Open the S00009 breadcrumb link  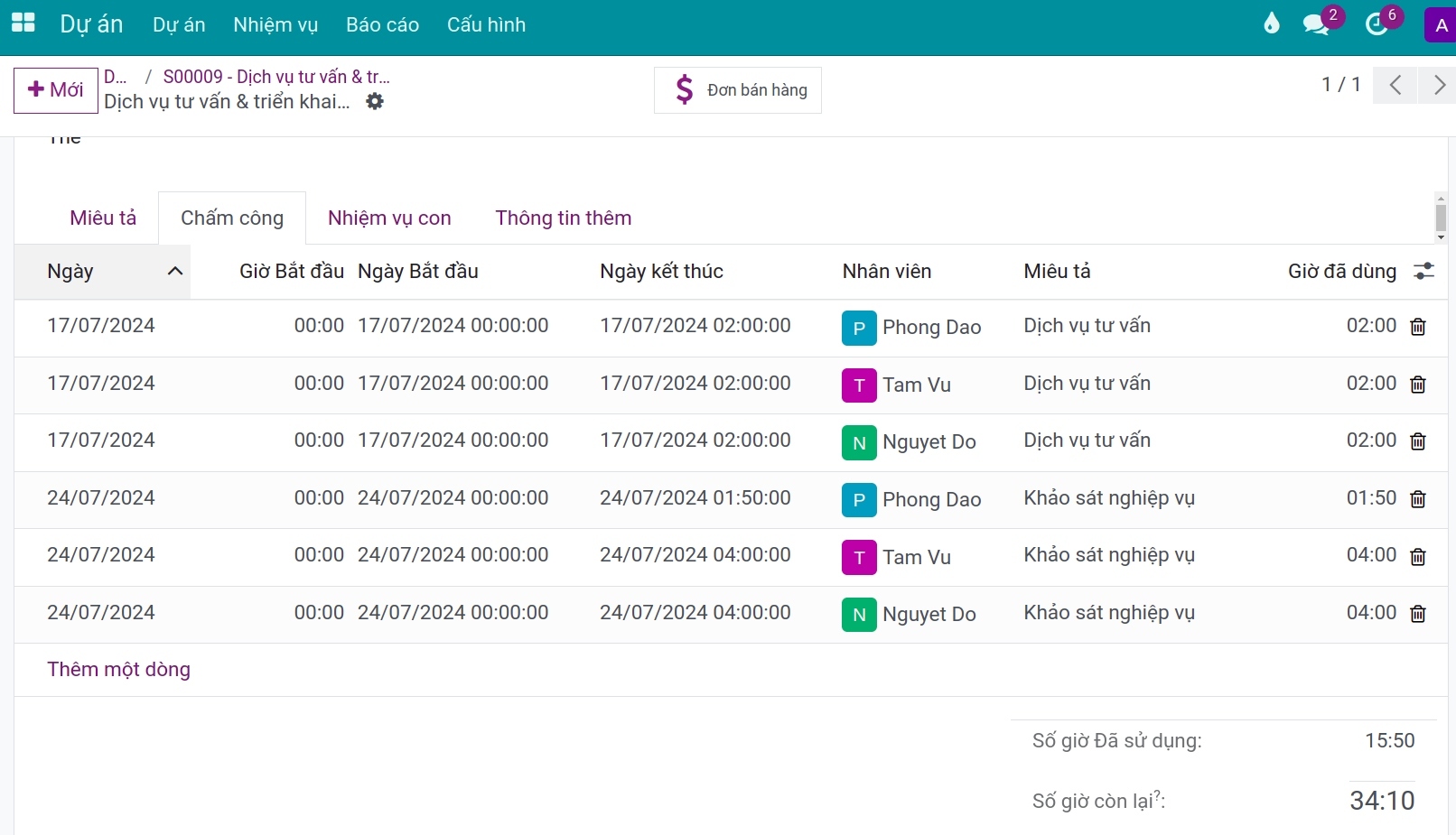pos(276,77)
